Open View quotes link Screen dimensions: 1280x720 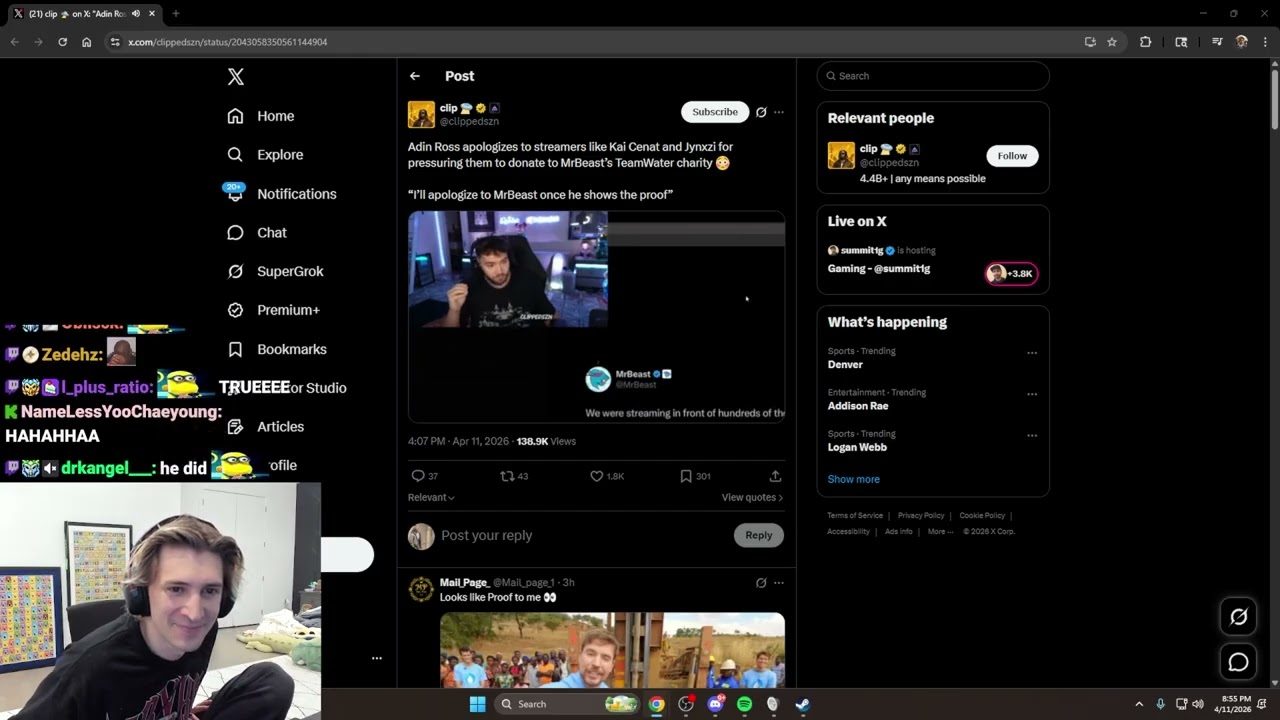tap(752, 497)
